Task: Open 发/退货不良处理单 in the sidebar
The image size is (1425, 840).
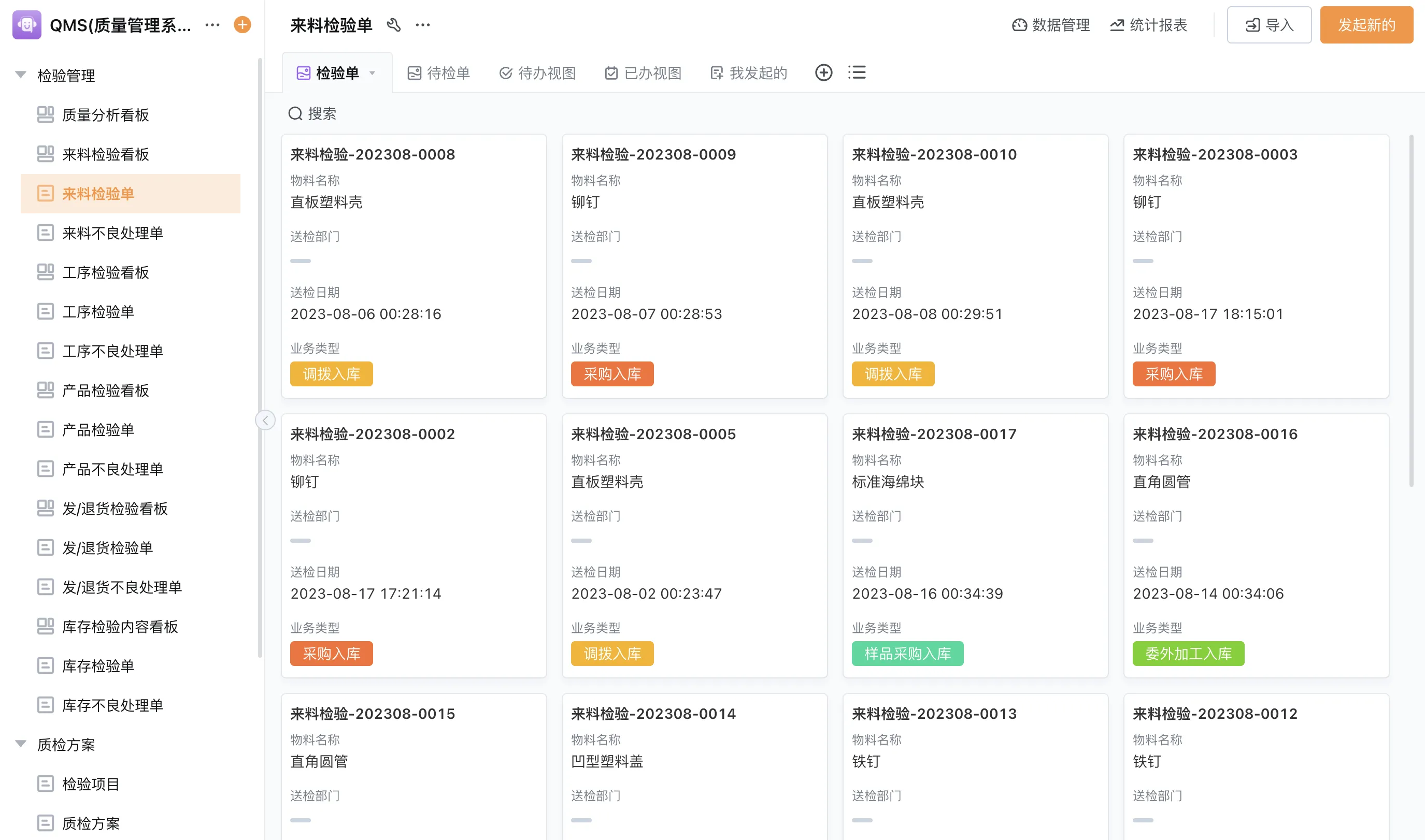Action: coord(130,587)
